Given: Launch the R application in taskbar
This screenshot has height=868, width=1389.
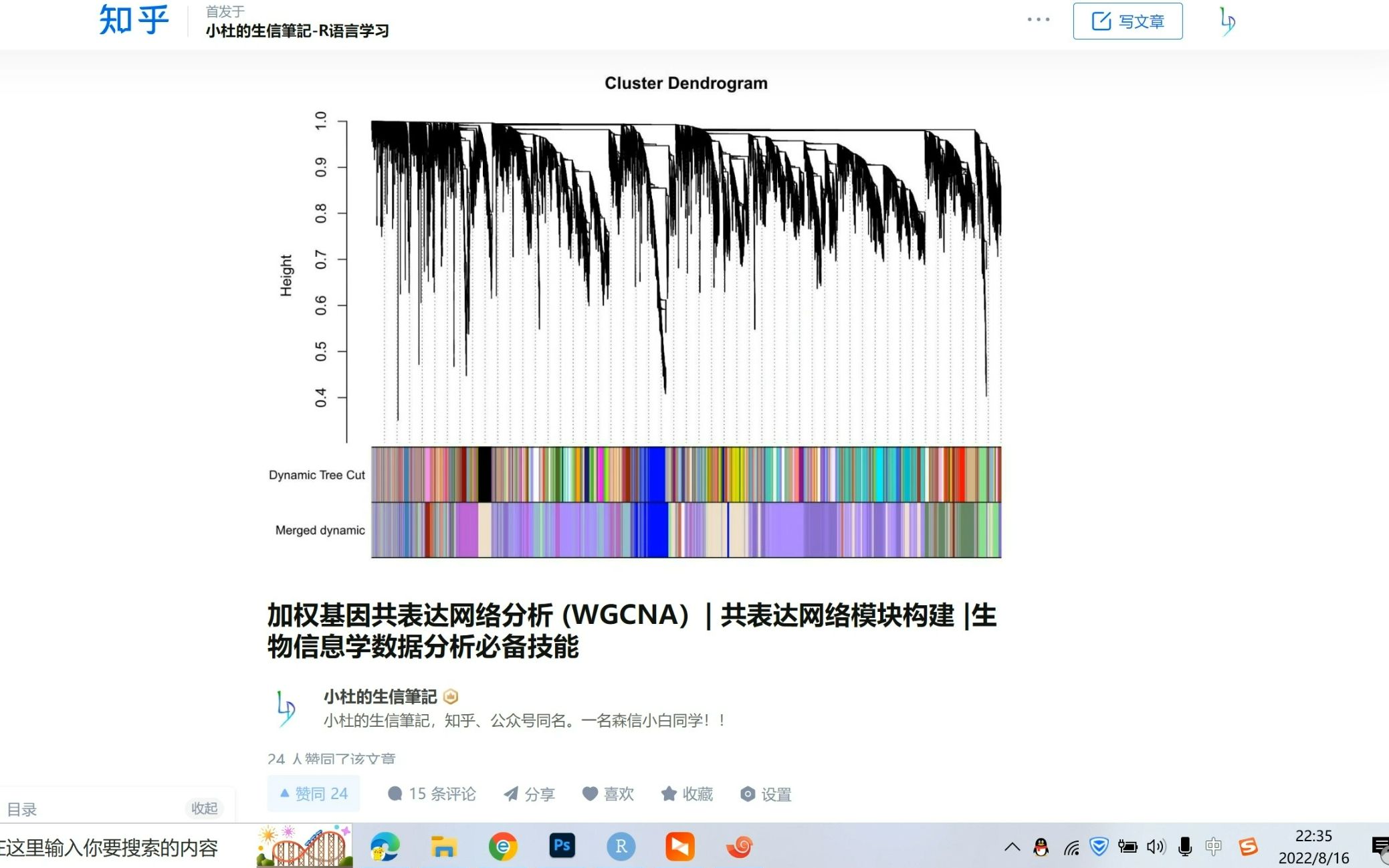Looking at the screenshot, I should [x=621, y=847].
